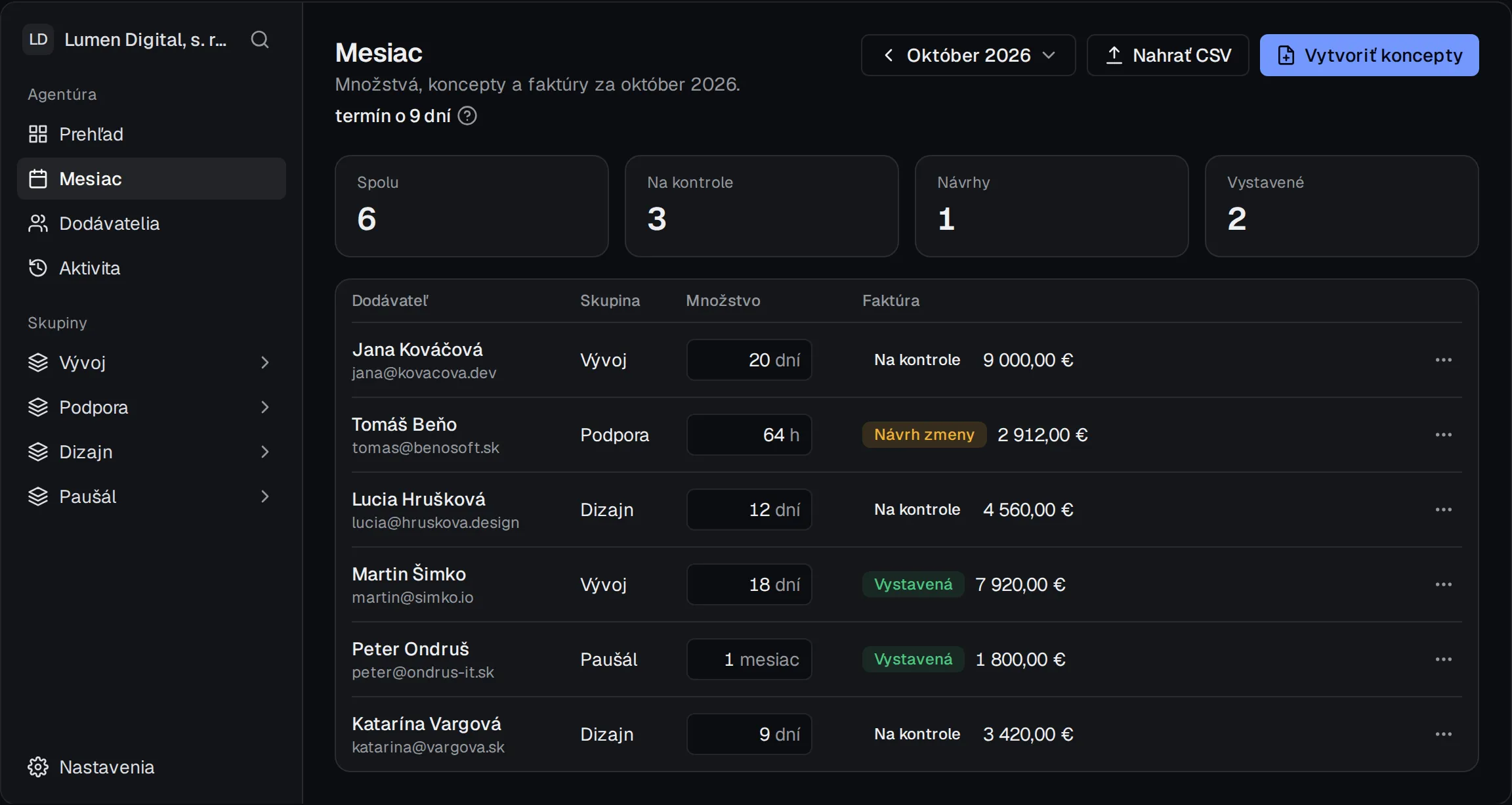Open row actions for Tomáš Beňo
The width and height of the screenshot is (1512, 805).
pos(1443,435)
